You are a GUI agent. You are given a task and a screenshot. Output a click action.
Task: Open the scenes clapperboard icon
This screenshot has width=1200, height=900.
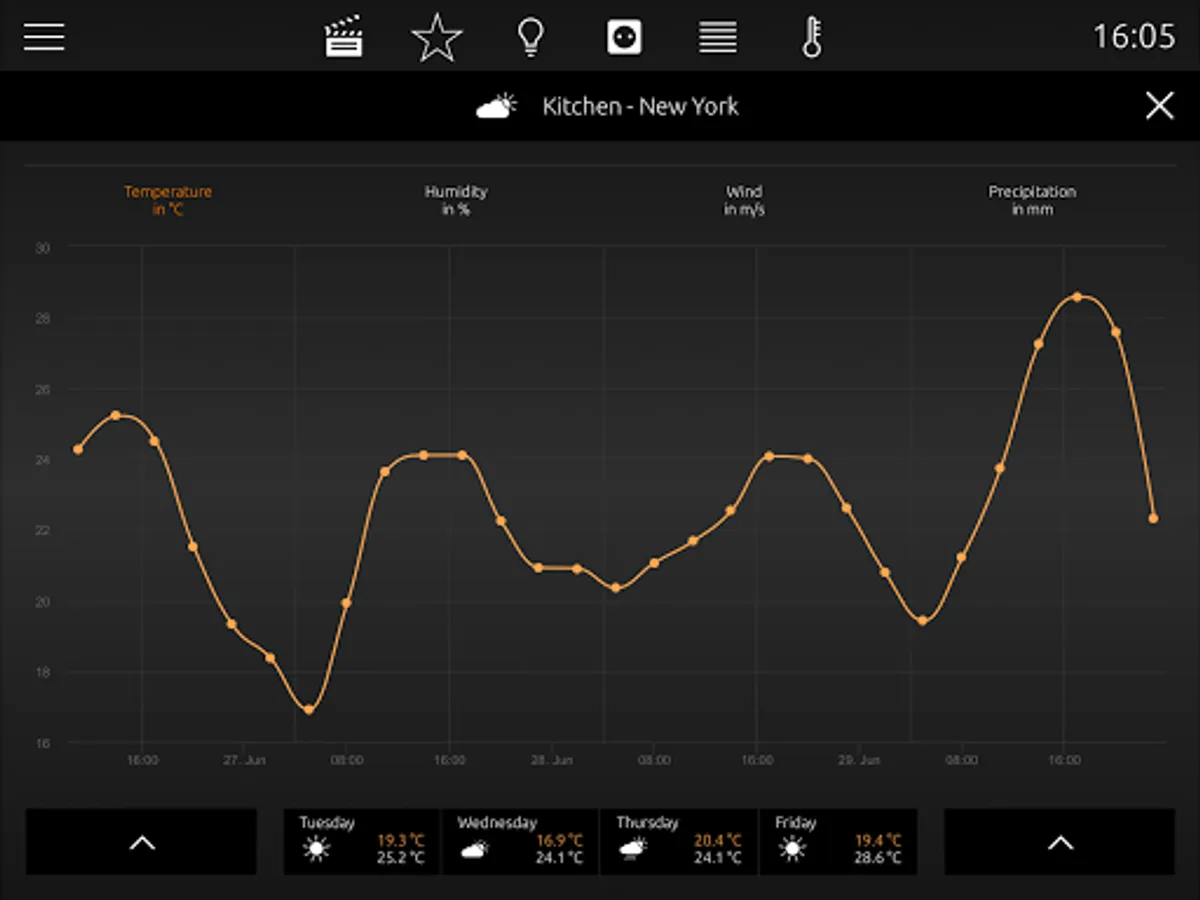click(343, 38)
